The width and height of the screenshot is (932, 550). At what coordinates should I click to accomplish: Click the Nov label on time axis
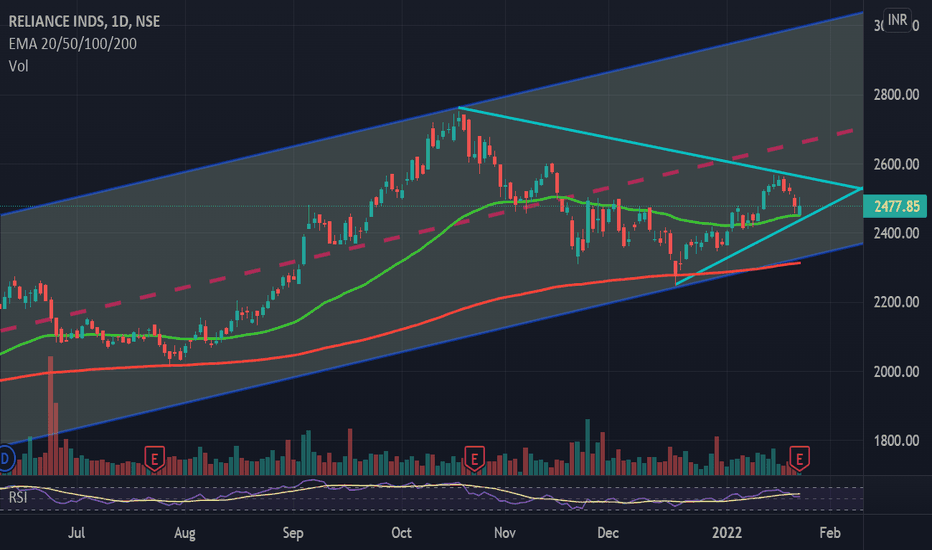coord(505,532)
